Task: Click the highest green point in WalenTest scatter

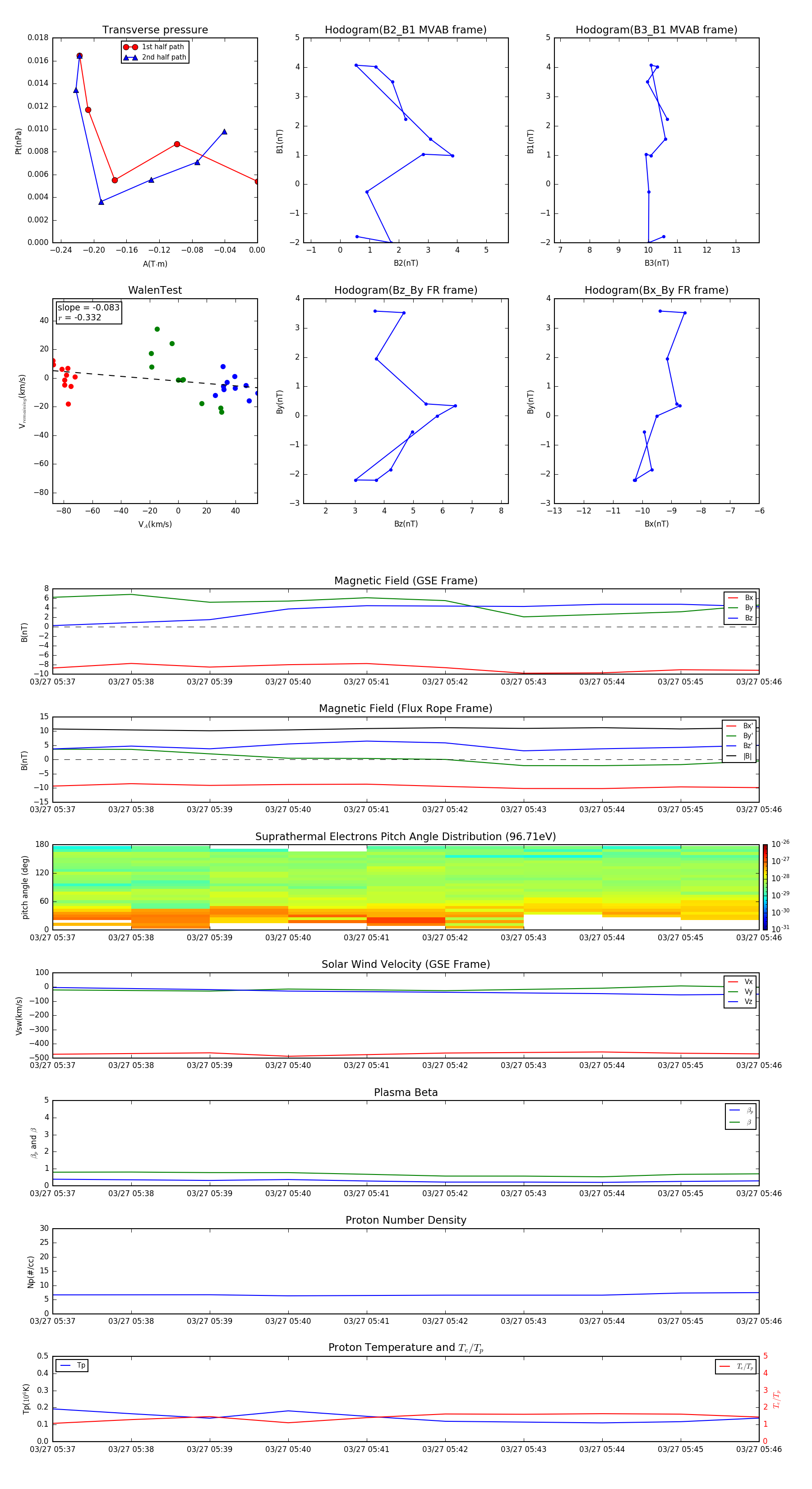Action: click(x=157, y=329)
